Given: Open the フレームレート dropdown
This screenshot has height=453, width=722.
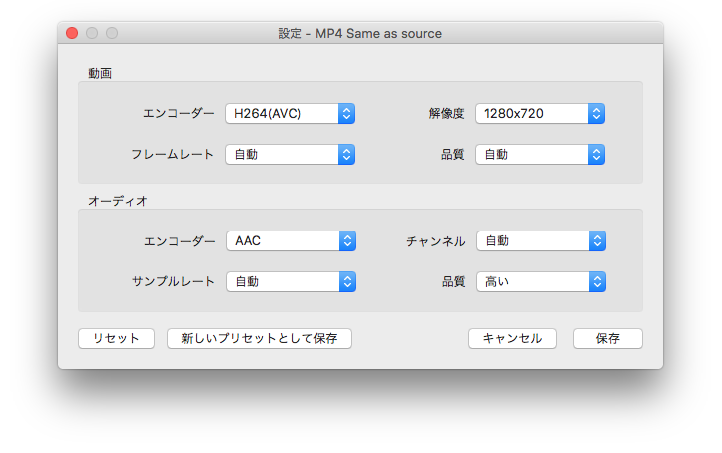Looking at the screenshot, I should tap(290, 154).
